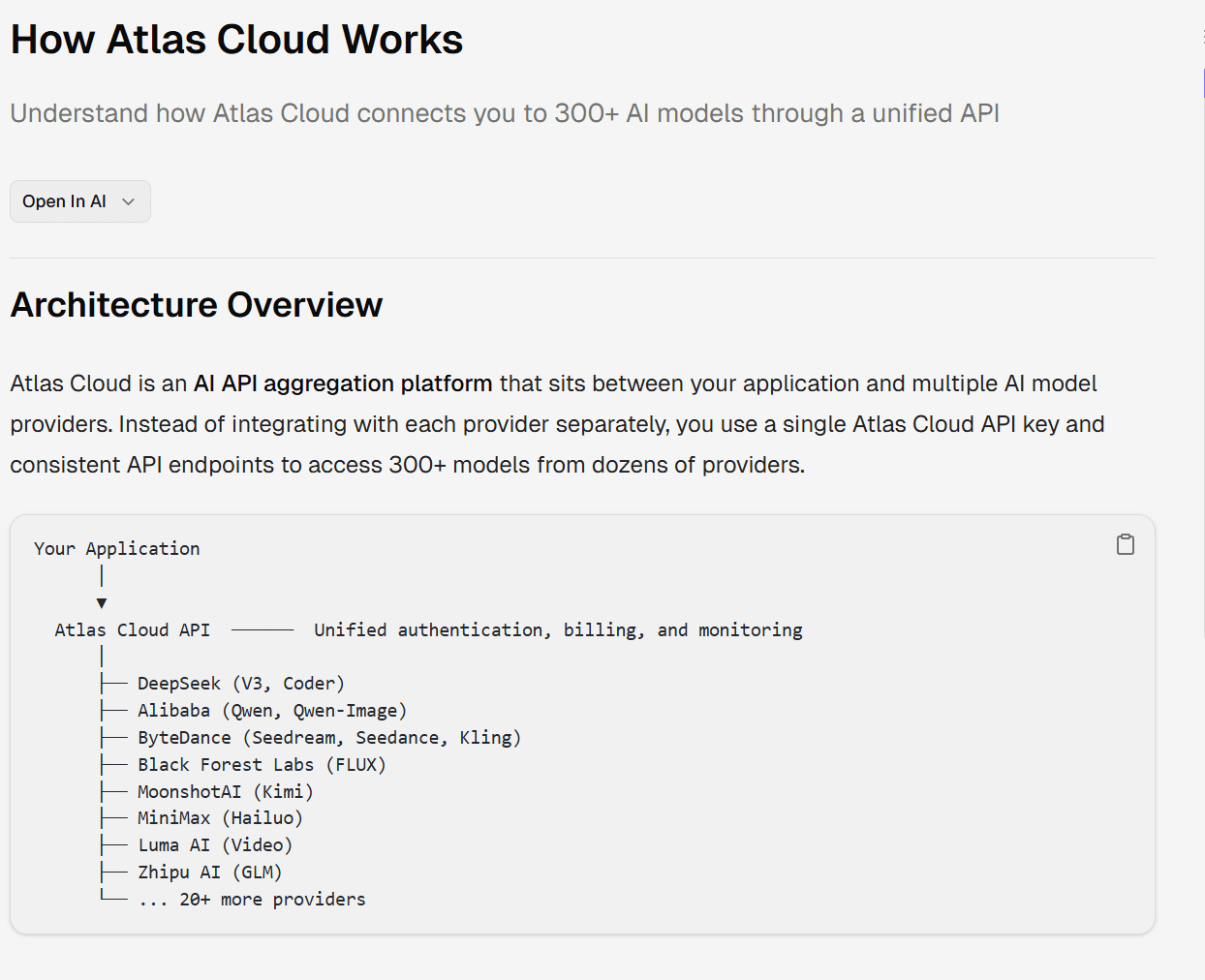Click the 20+ more providers line
The image size is (1205, 980).
tap(252, 900)
